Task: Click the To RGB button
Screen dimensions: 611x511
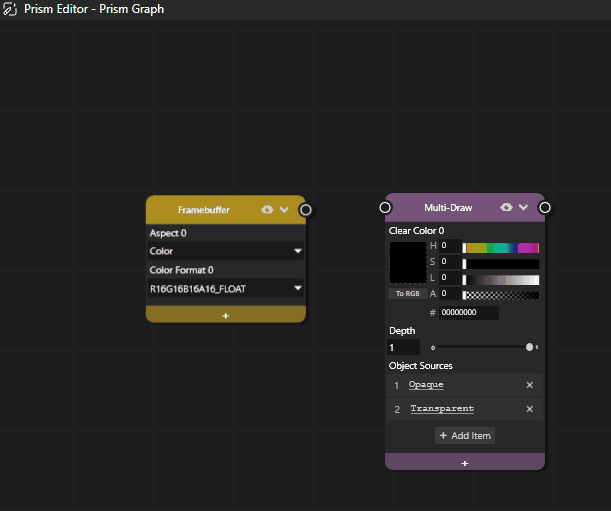Action: pyautogui.click(x=407, y=294)
